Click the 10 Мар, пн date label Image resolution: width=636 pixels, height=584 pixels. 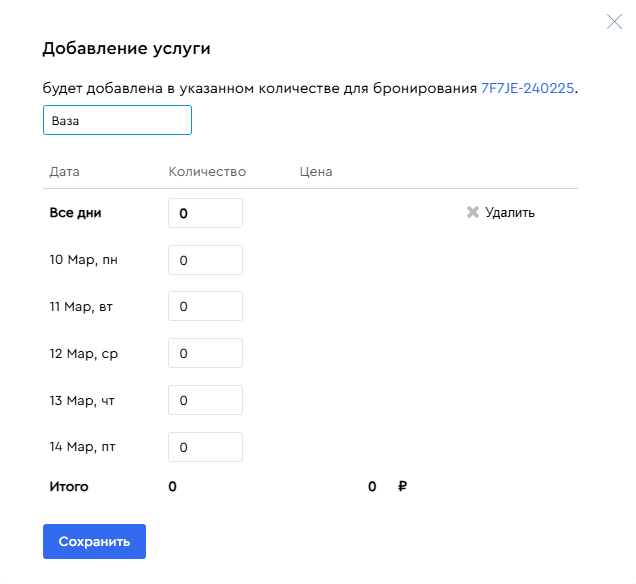tap(84, 260)
